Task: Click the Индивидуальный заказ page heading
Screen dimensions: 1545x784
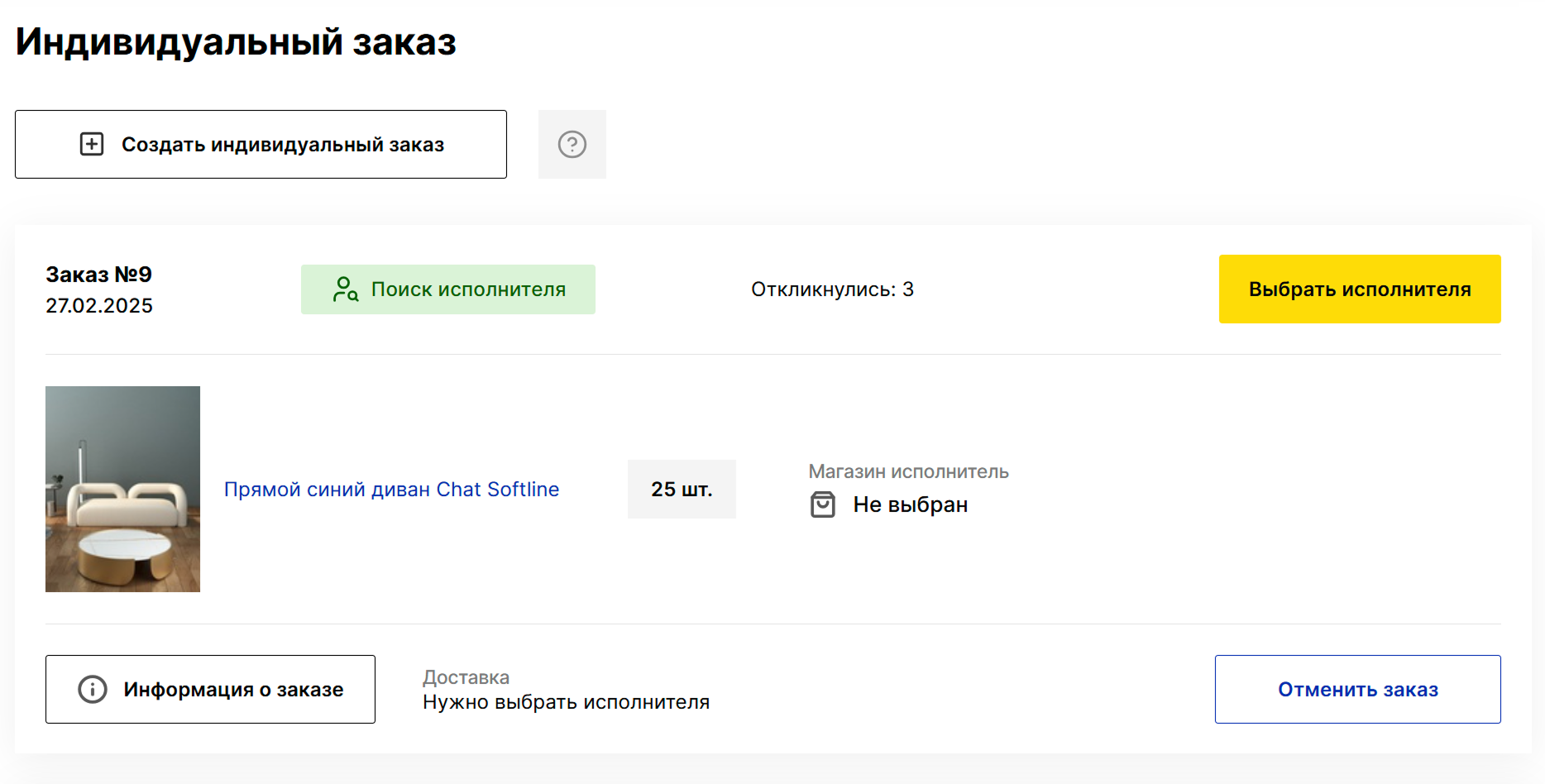Action: click(x=236, y=41)
